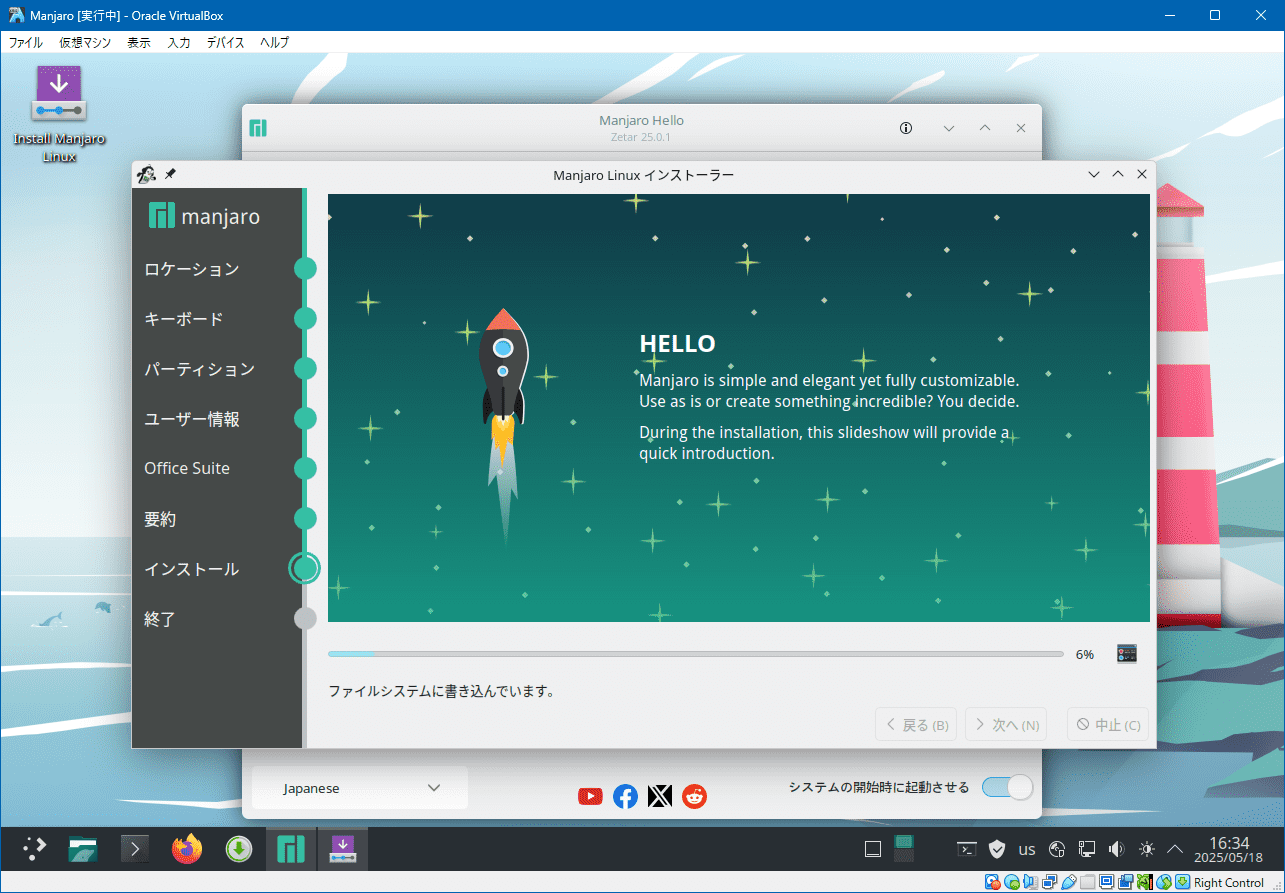Select the Office Suite step in sidebar
Image resolution: width=1285 pixels, height=893 pixels.
pos(187,468)
